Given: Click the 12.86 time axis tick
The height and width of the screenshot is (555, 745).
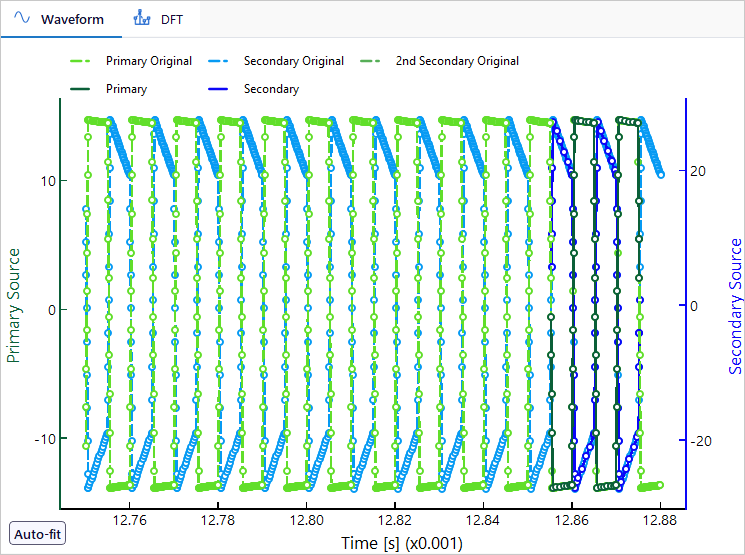Looking at the screenshot, I should (572, 520).
